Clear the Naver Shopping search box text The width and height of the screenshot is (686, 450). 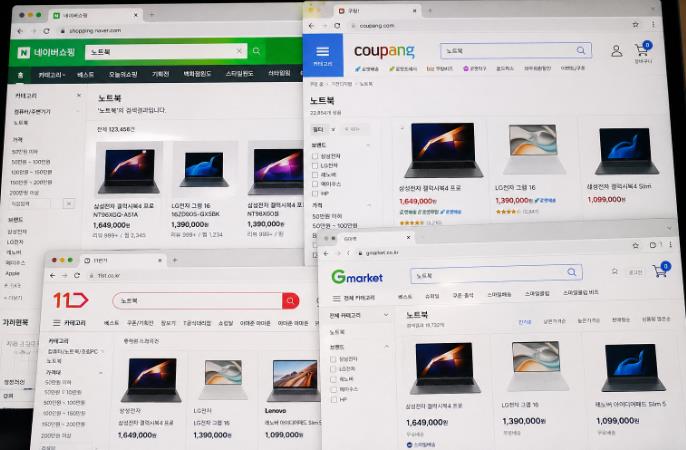(x=239, y=51)
